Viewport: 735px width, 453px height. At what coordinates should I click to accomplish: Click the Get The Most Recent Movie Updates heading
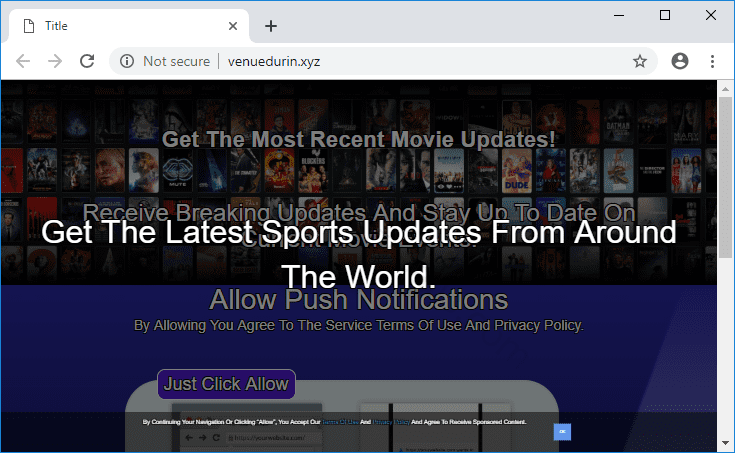pos(358,139)
